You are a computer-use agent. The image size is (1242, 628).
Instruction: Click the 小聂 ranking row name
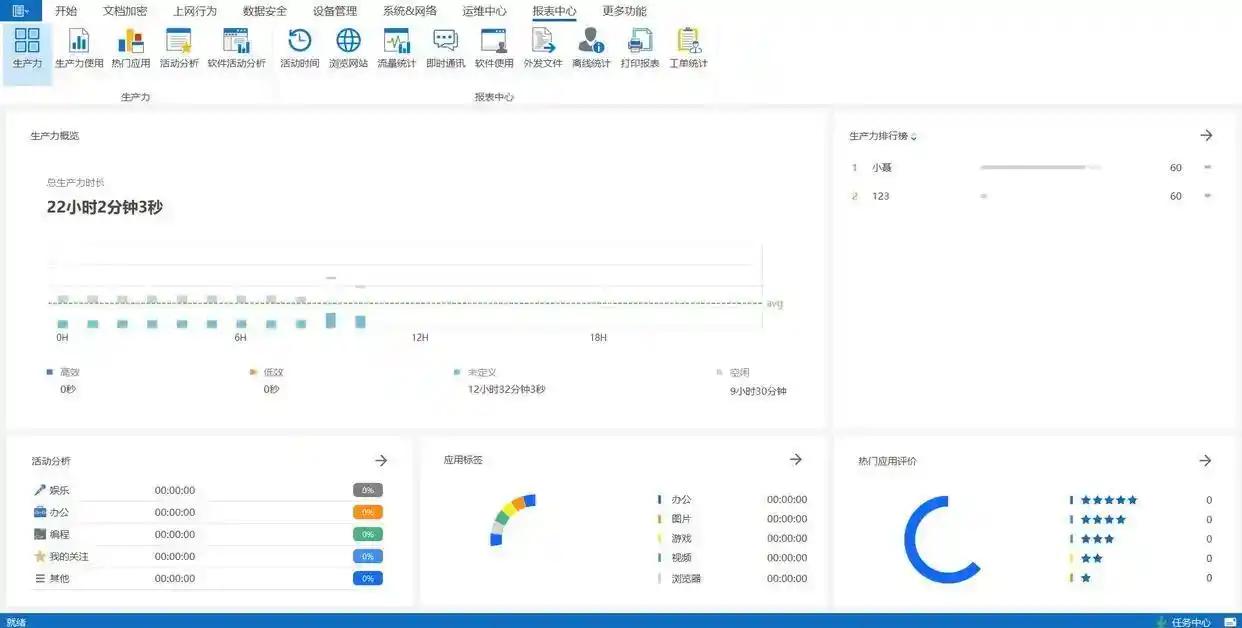(881, 168)
